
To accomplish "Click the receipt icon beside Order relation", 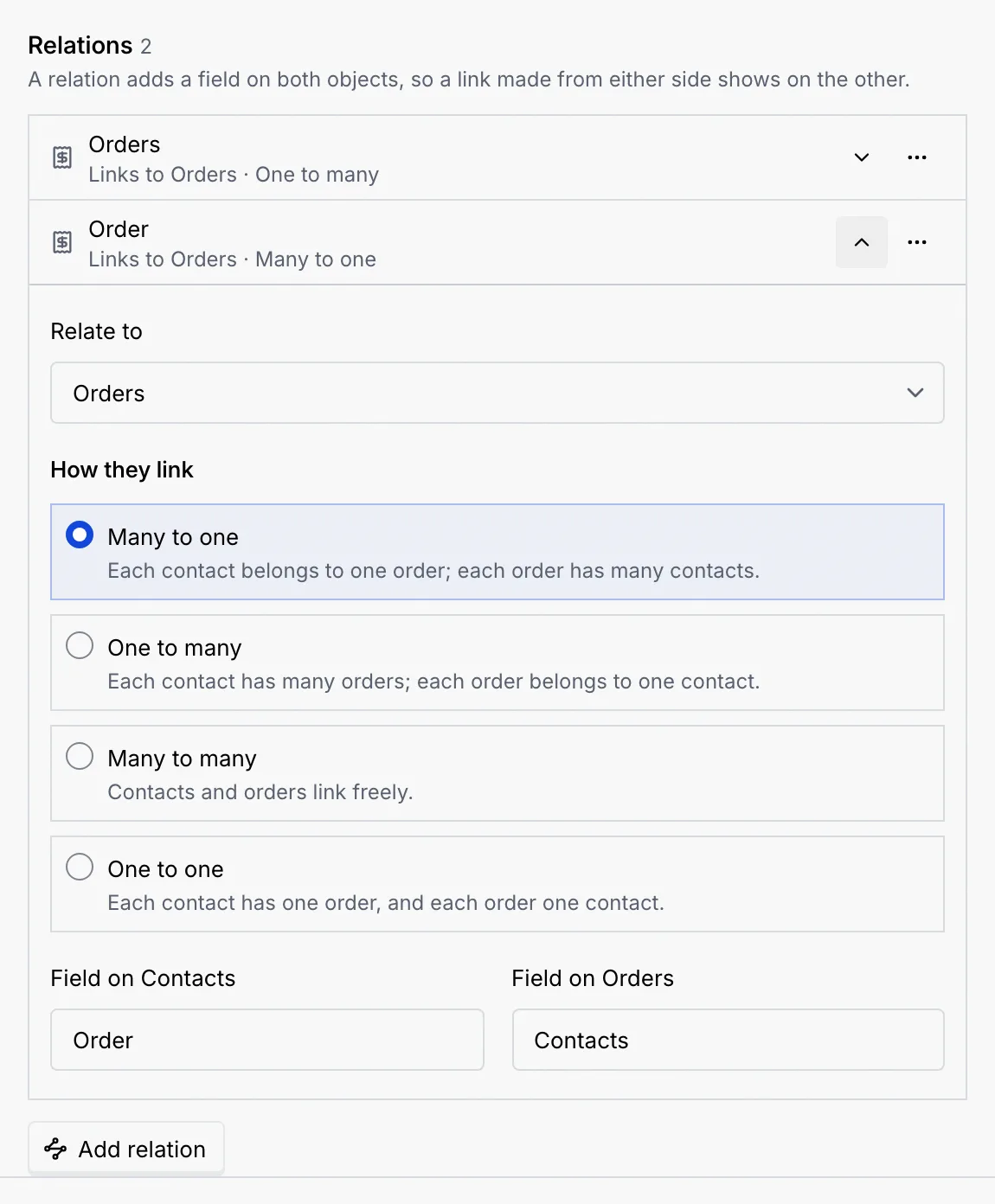I will tap(62, 242).
